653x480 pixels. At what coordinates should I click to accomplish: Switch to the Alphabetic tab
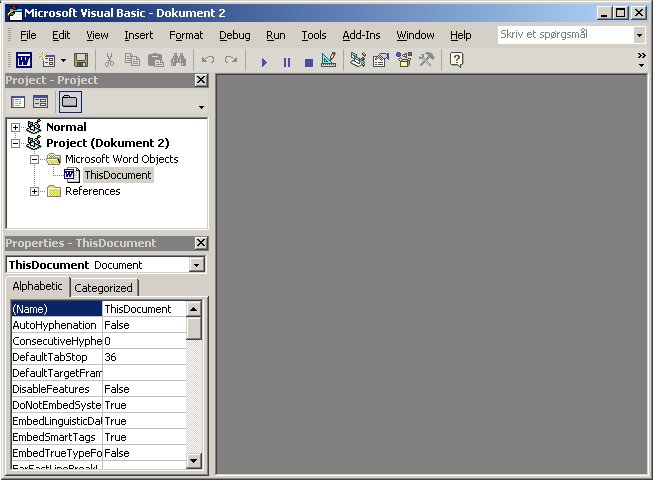click(37, 286)
